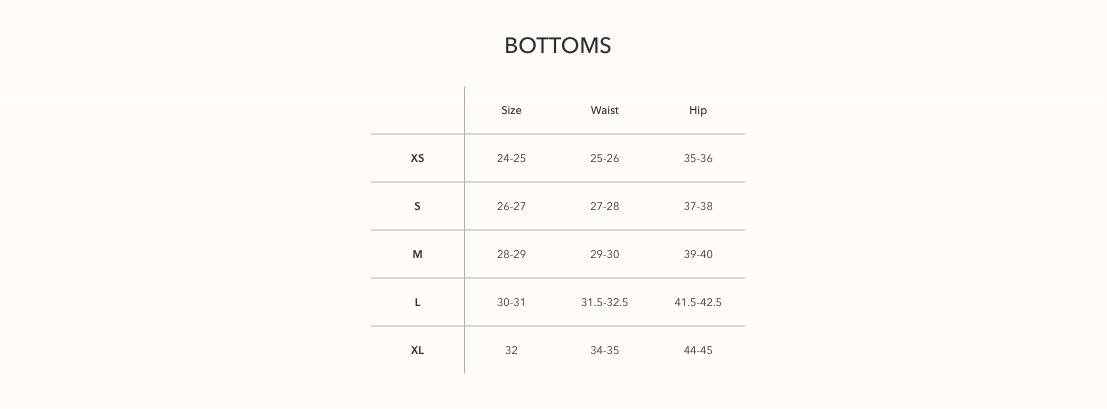Viewport: 1107px width, 409px height.
Task: Select the Size column header
Action: [x=511, y=110]
